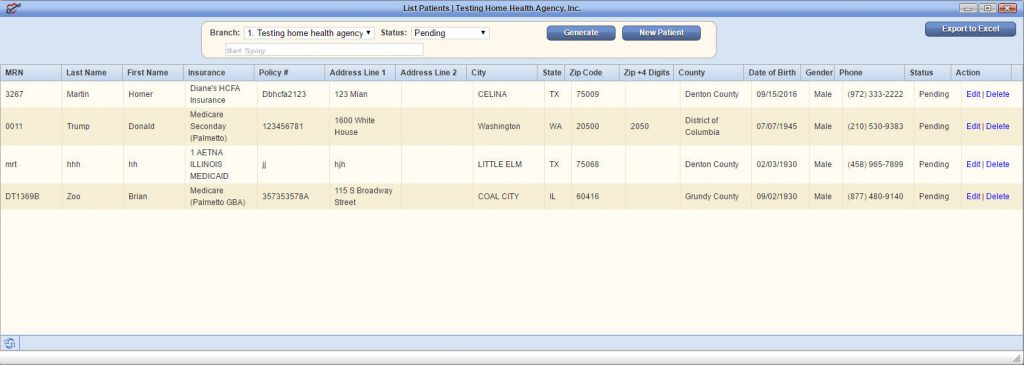Sort by the City column header
The image size is (1024, 365).
[x=502, y=72]
